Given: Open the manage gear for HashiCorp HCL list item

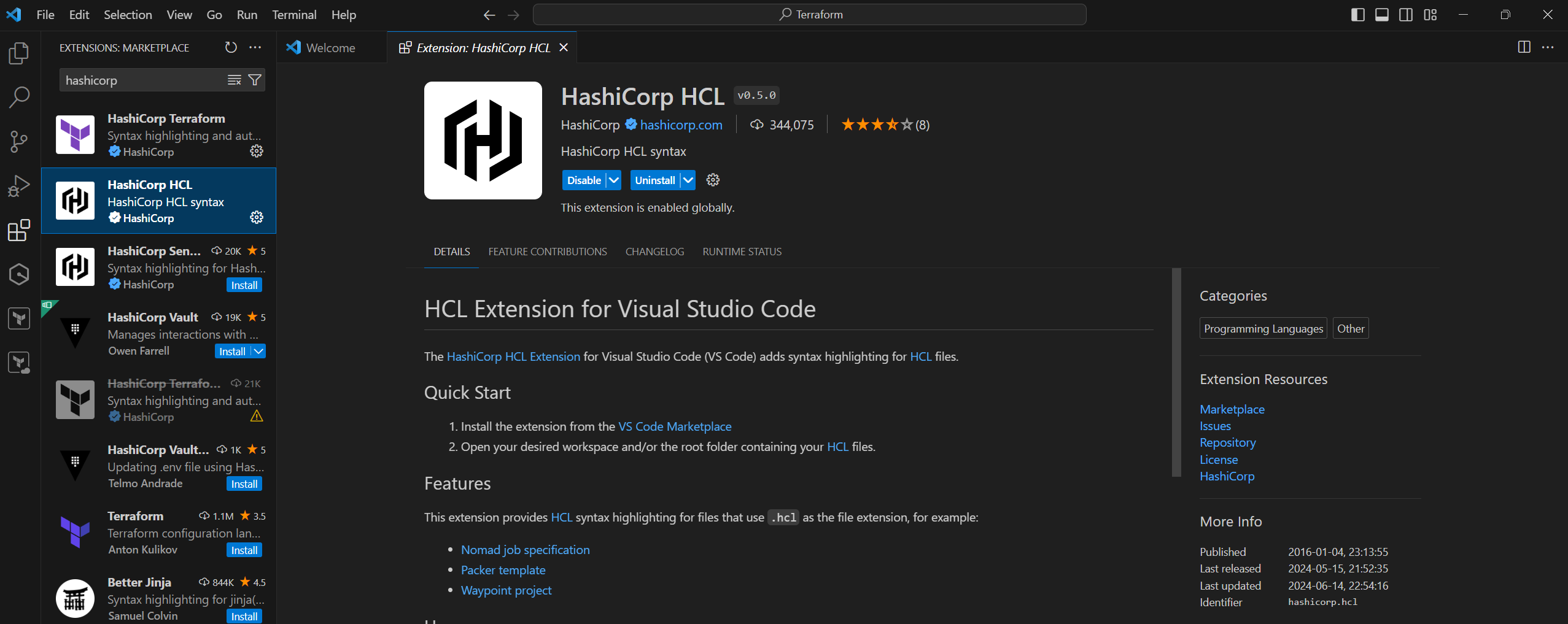Looking at the screenshot, I should pos(257,217).
